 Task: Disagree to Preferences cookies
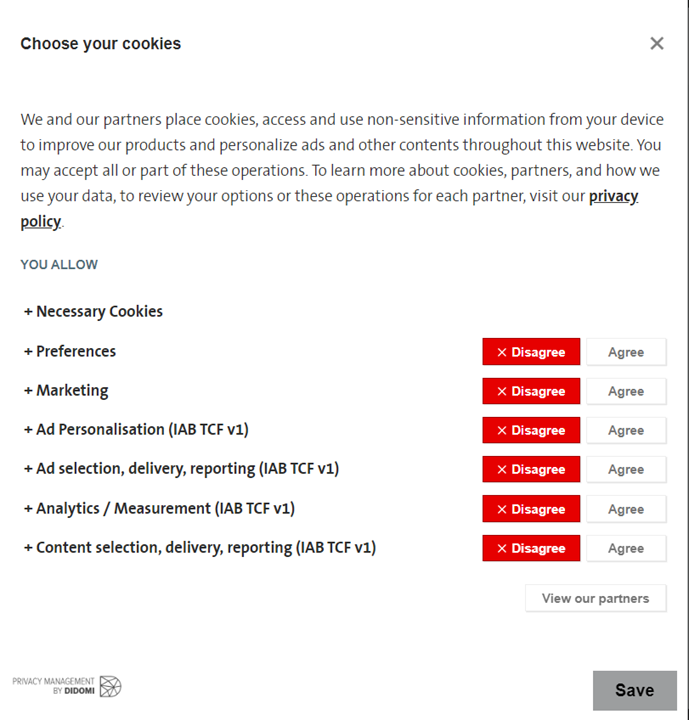pos(531,352)
